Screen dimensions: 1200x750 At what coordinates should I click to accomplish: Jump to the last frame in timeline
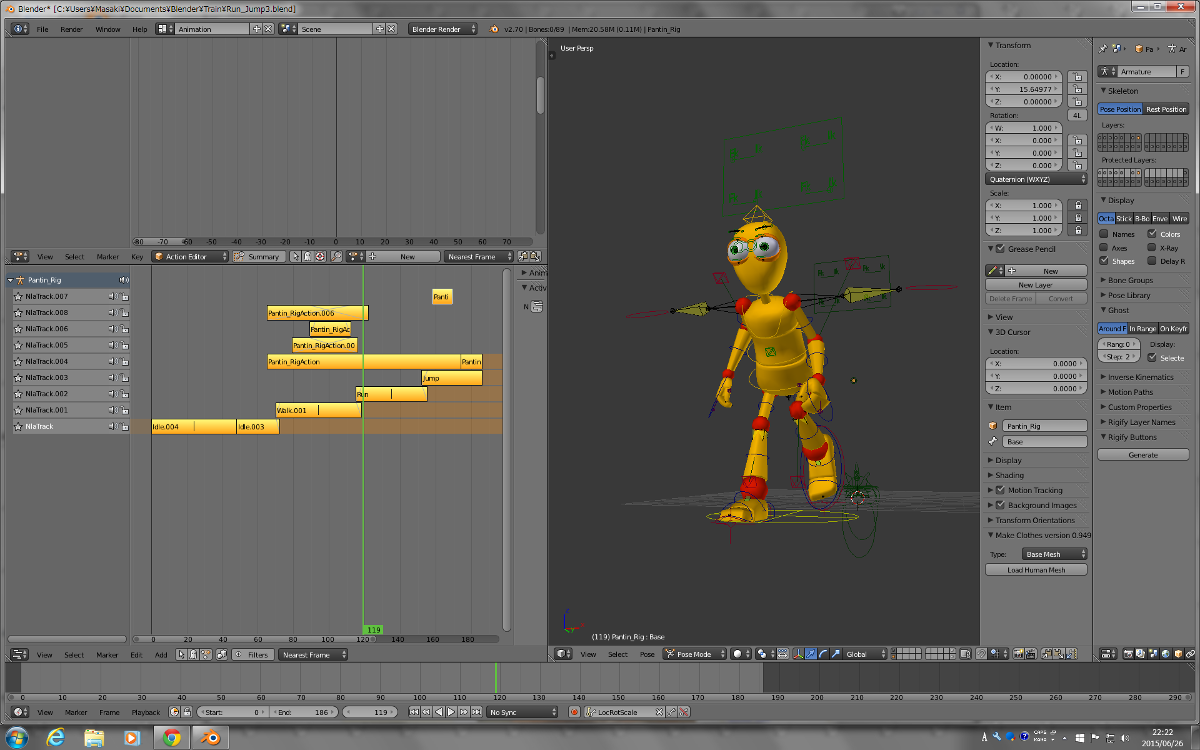click(x=476, y=712)
